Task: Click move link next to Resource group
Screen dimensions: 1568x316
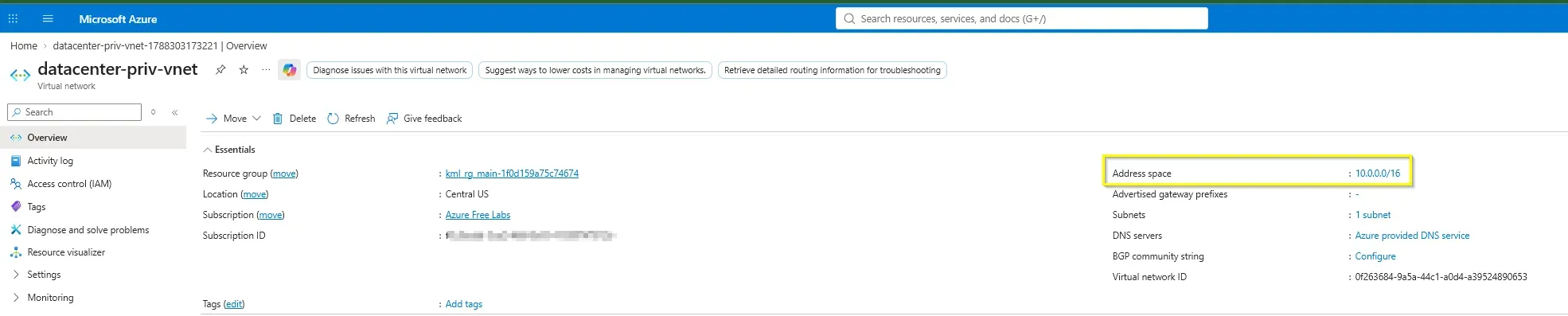Action: click(x=284, y=174)
